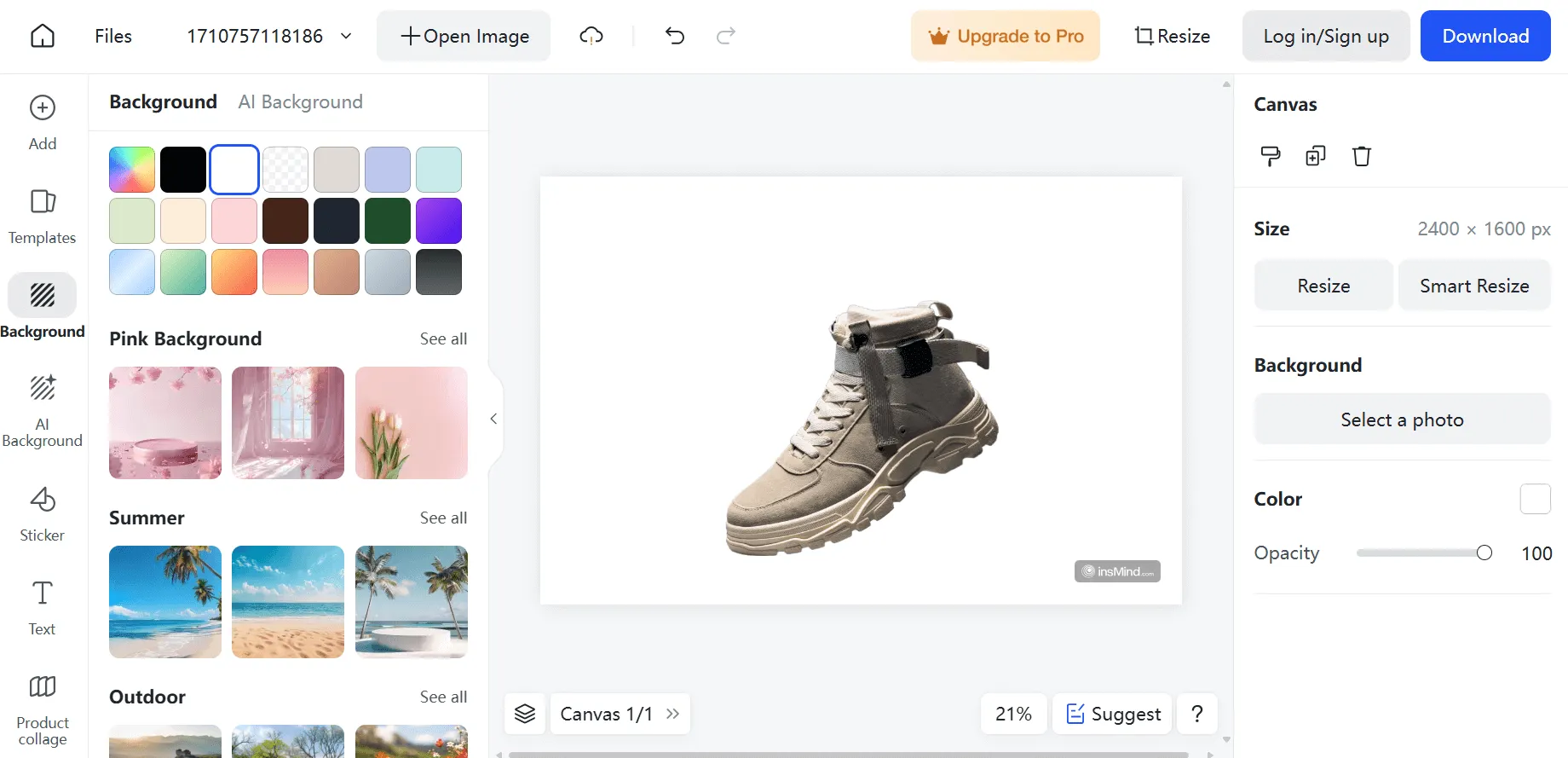Pick the light pink solid swatch
This screenshot has height=758, width=1568.
pyautogui.click(x=234, y=221)
